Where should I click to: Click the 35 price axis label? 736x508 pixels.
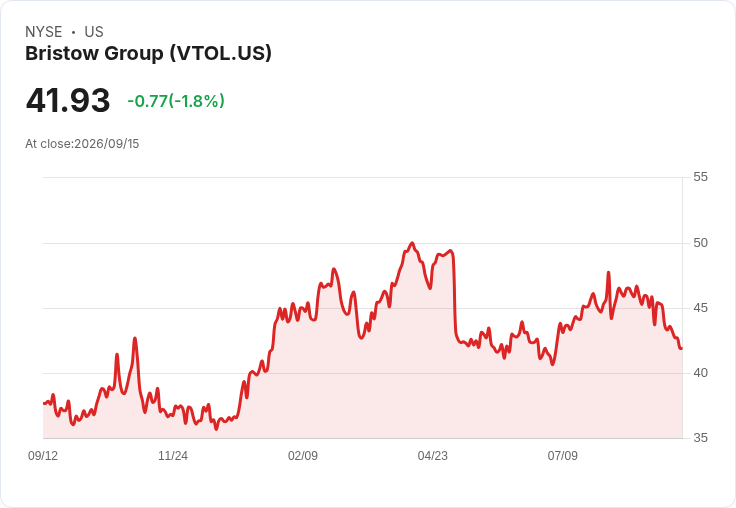pos(700,438)
